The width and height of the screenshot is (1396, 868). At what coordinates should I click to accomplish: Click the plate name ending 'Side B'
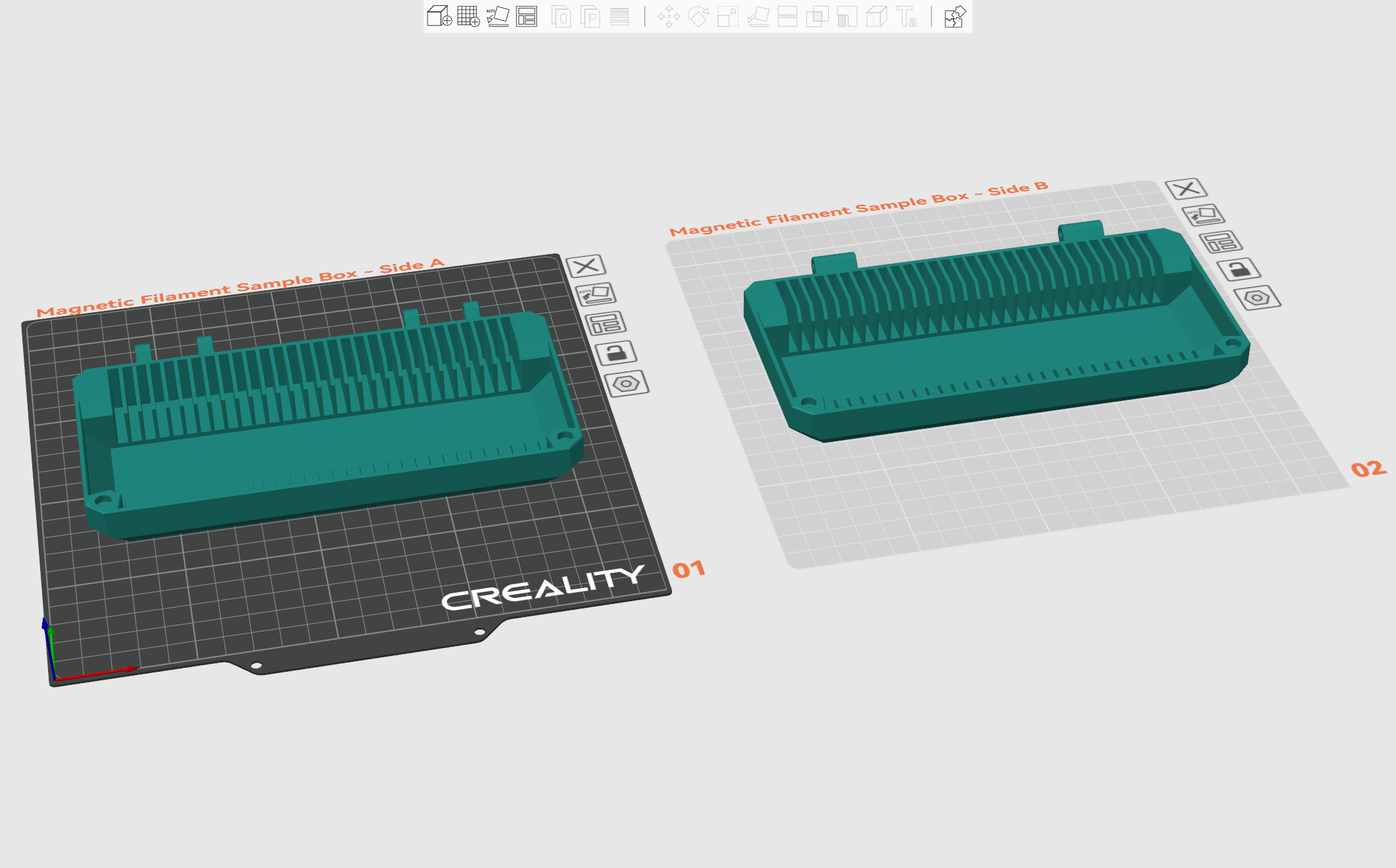[x=858, y=208]
